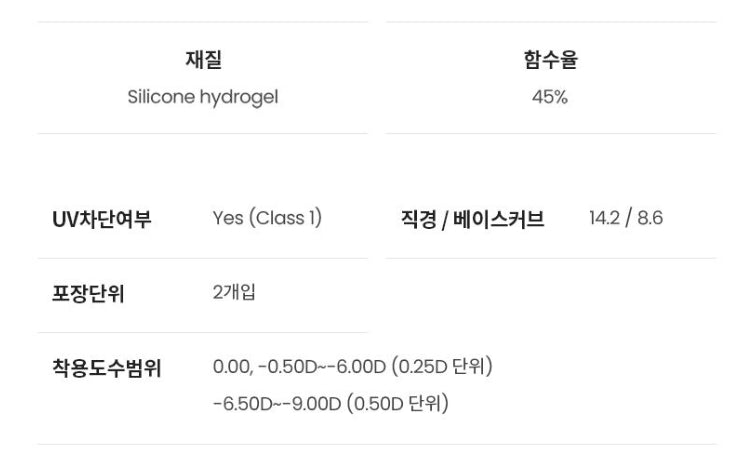Click the UV차단여부 label
This screenshot has height=465, width=752.
tap(102, 219)
